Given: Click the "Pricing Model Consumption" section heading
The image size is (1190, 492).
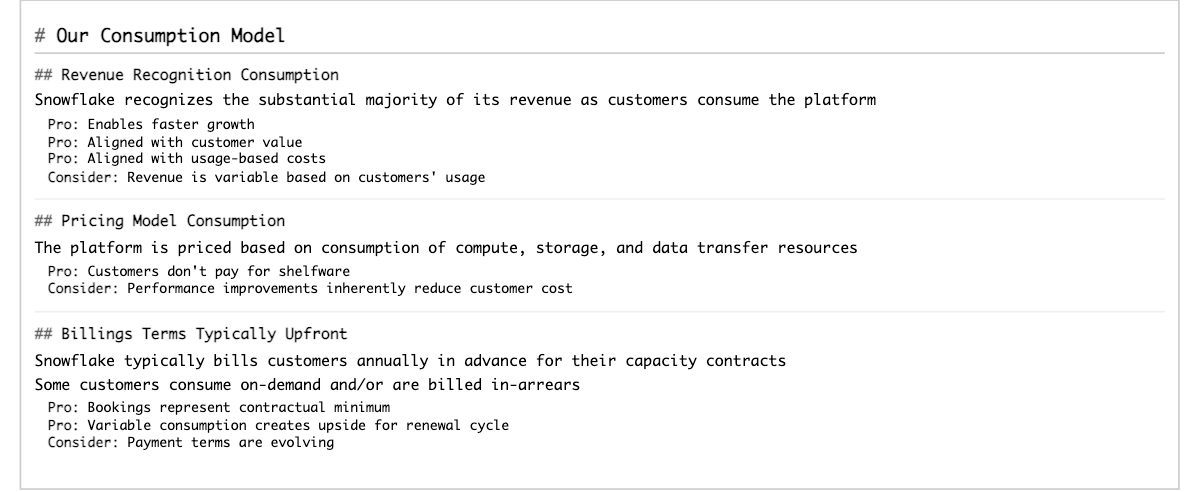Looking at the screenshot, I should point(160,220).
